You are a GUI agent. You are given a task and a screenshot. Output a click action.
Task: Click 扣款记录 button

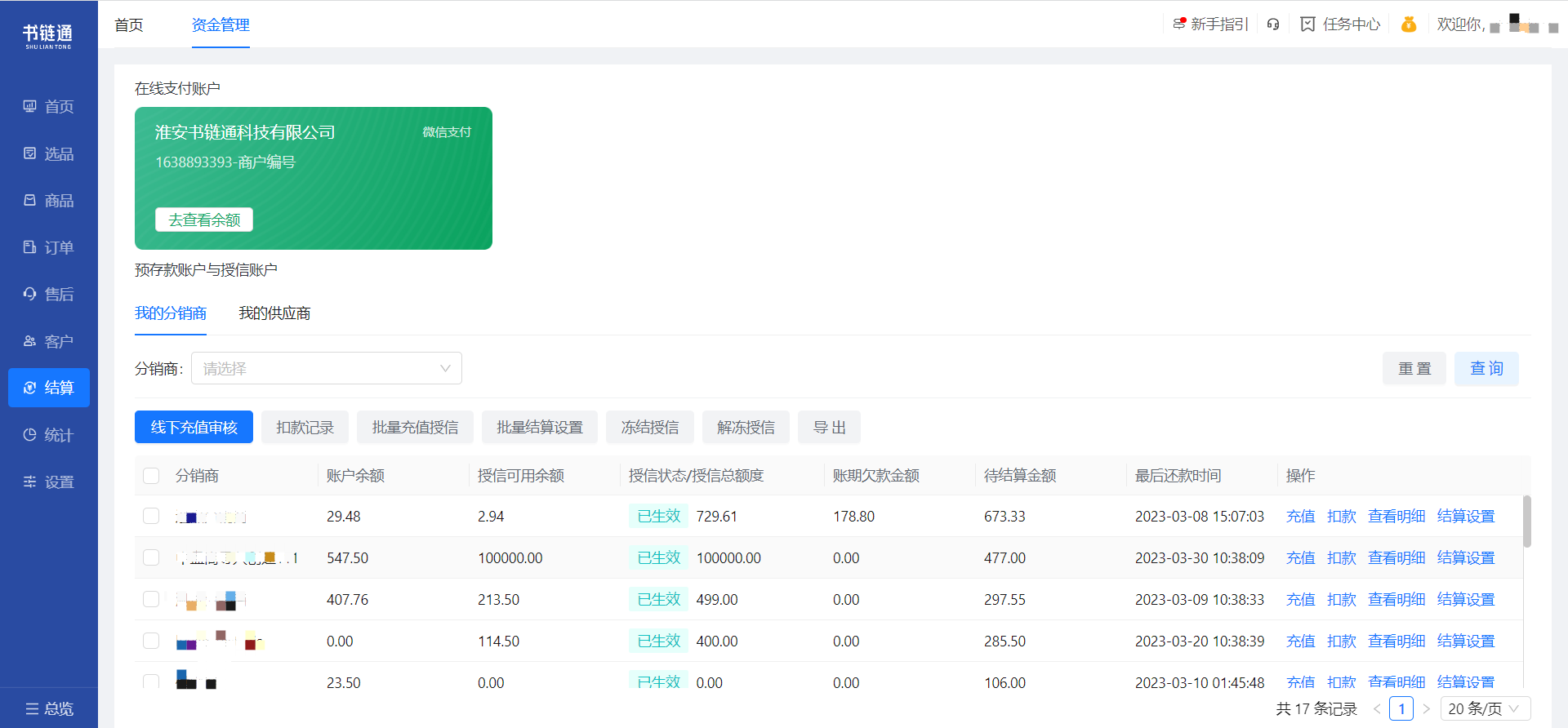click(305, 427)
